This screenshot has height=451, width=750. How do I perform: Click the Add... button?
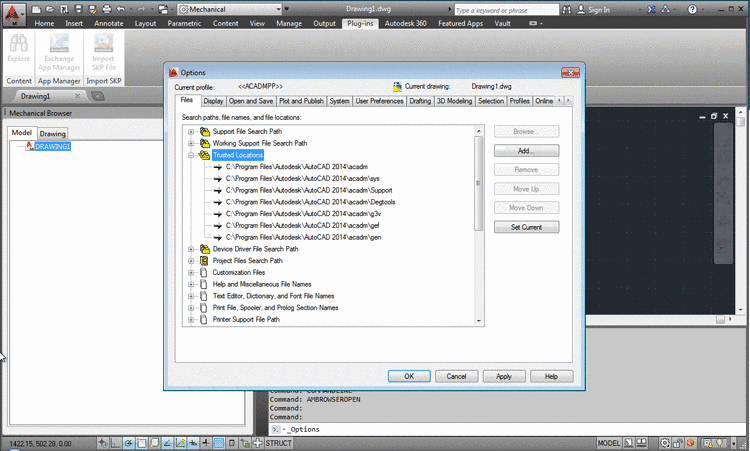(x=526, y=151)
